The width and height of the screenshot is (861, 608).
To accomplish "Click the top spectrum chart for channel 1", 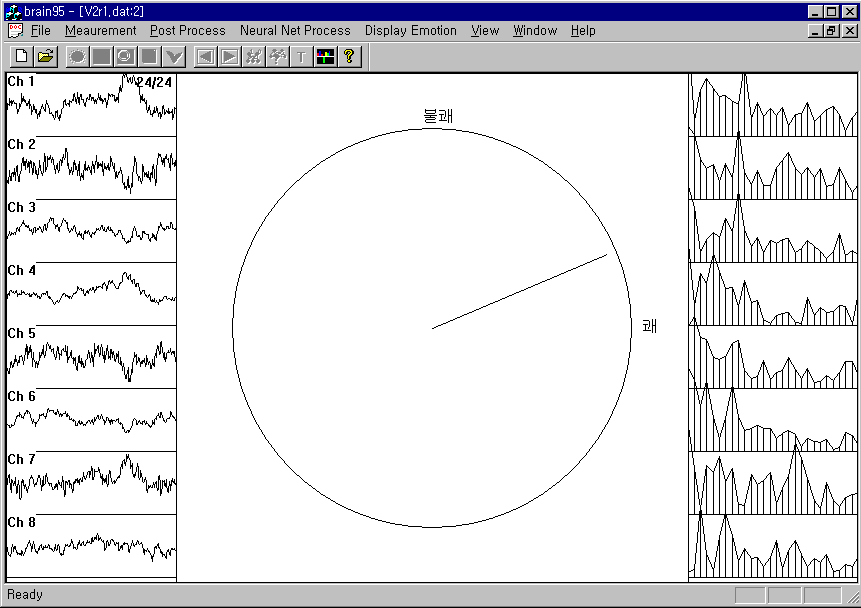I will (773, 105).
